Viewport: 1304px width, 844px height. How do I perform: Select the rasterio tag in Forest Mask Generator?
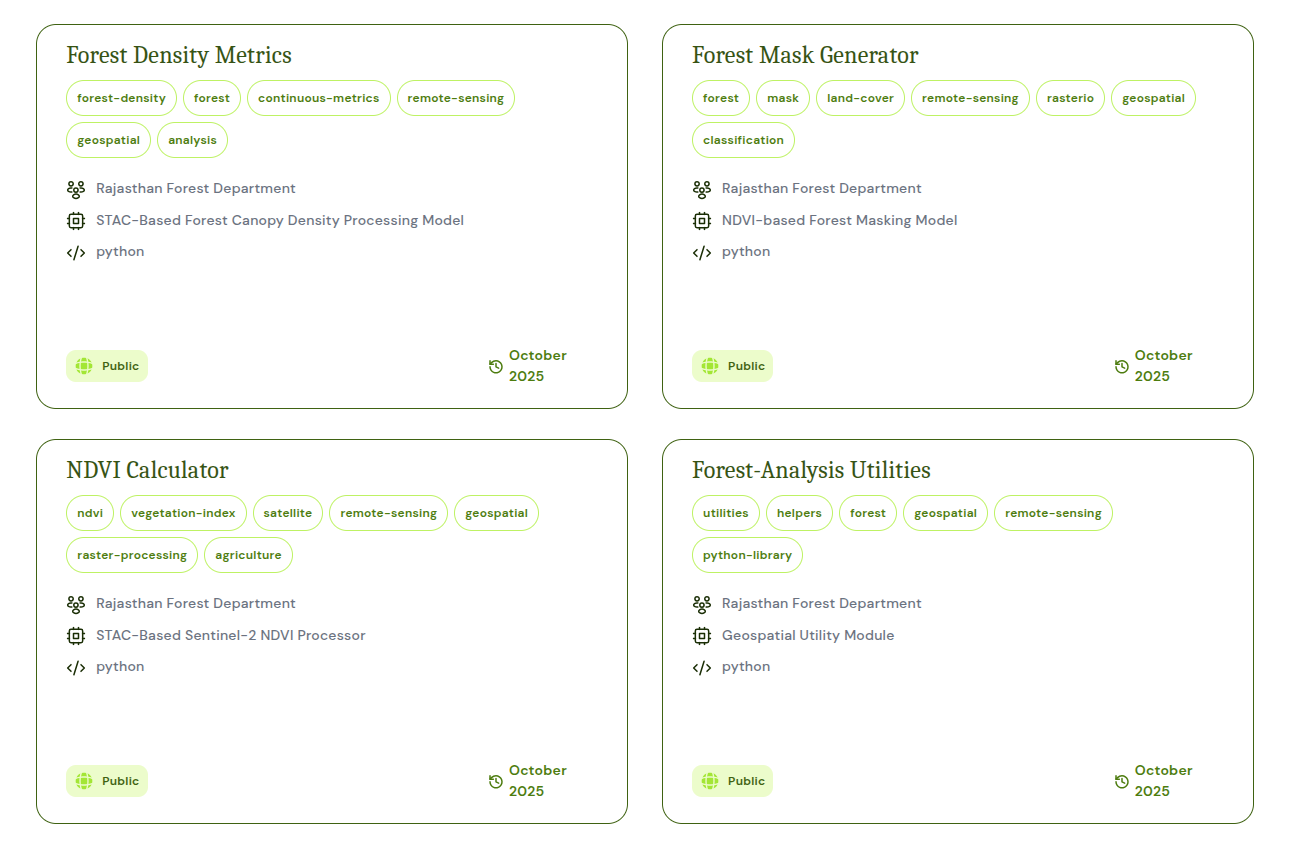pyautogui.click(x=1070, y=98)
